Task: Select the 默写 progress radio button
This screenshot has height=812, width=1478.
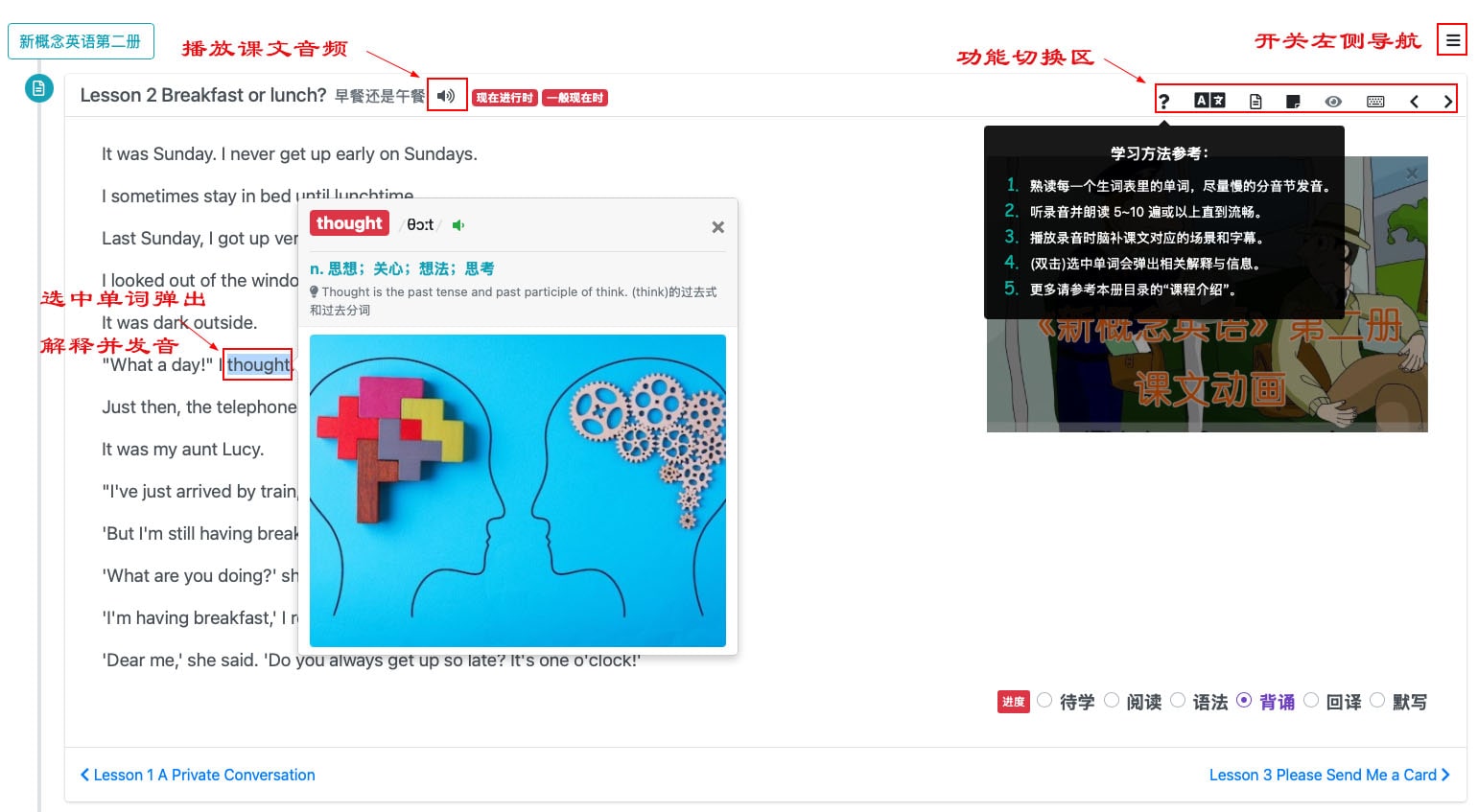Action: pyautogui.click(x=1377, y=701)
